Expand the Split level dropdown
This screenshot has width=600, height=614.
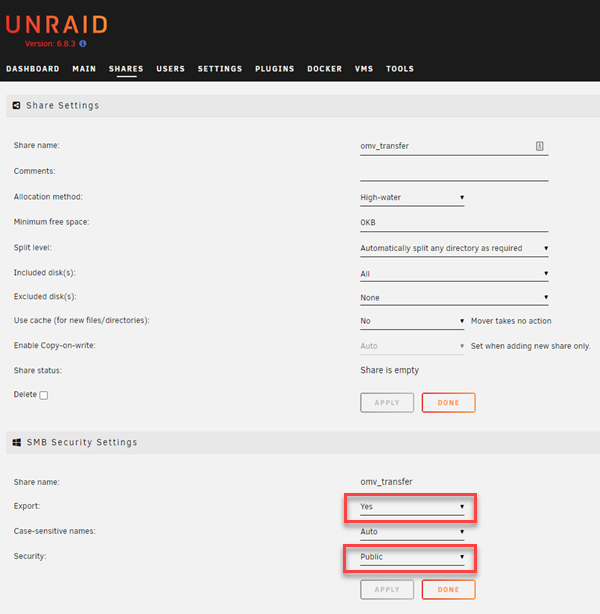(454, 248)
